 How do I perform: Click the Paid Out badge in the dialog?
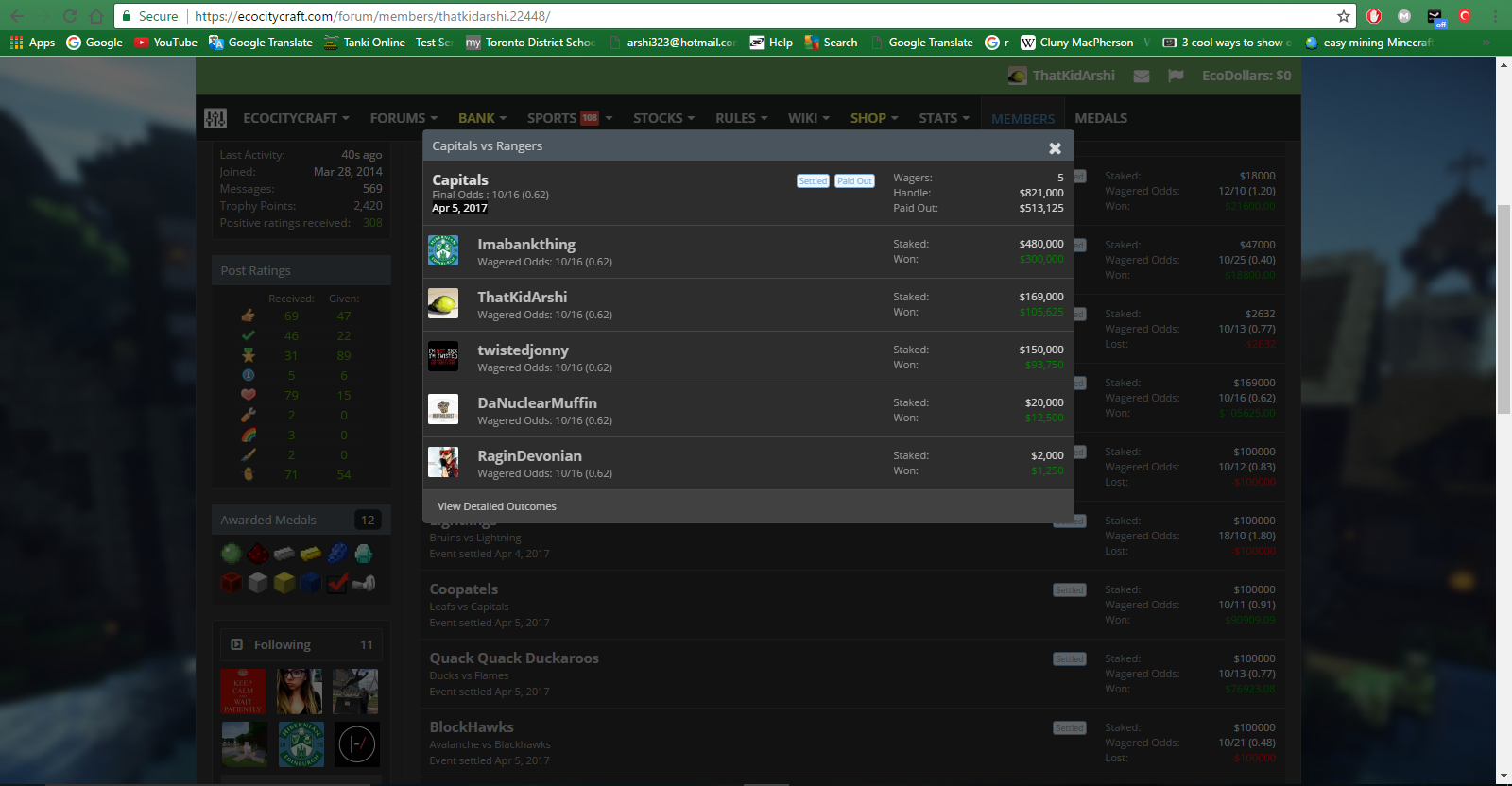854,181
